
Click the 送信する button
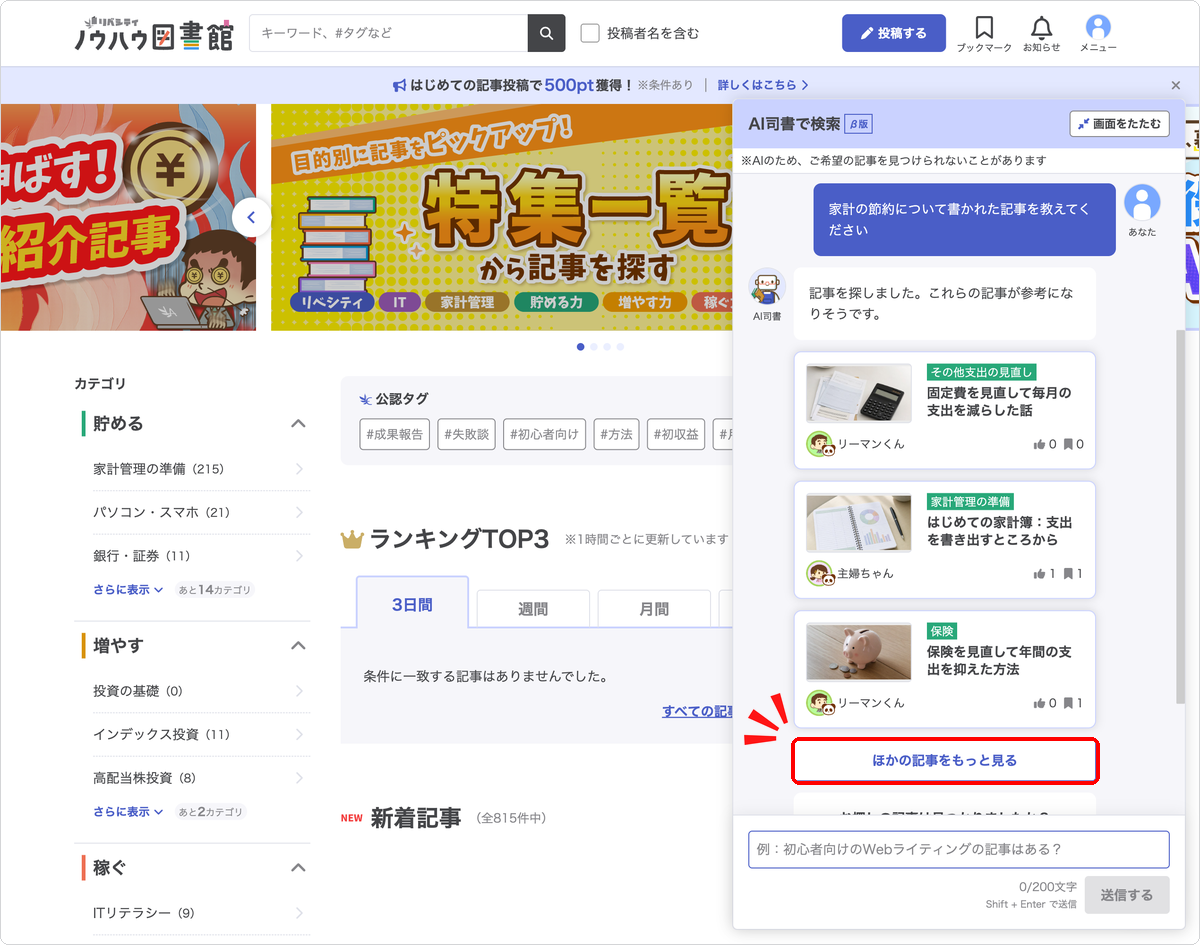(1127, 895)
